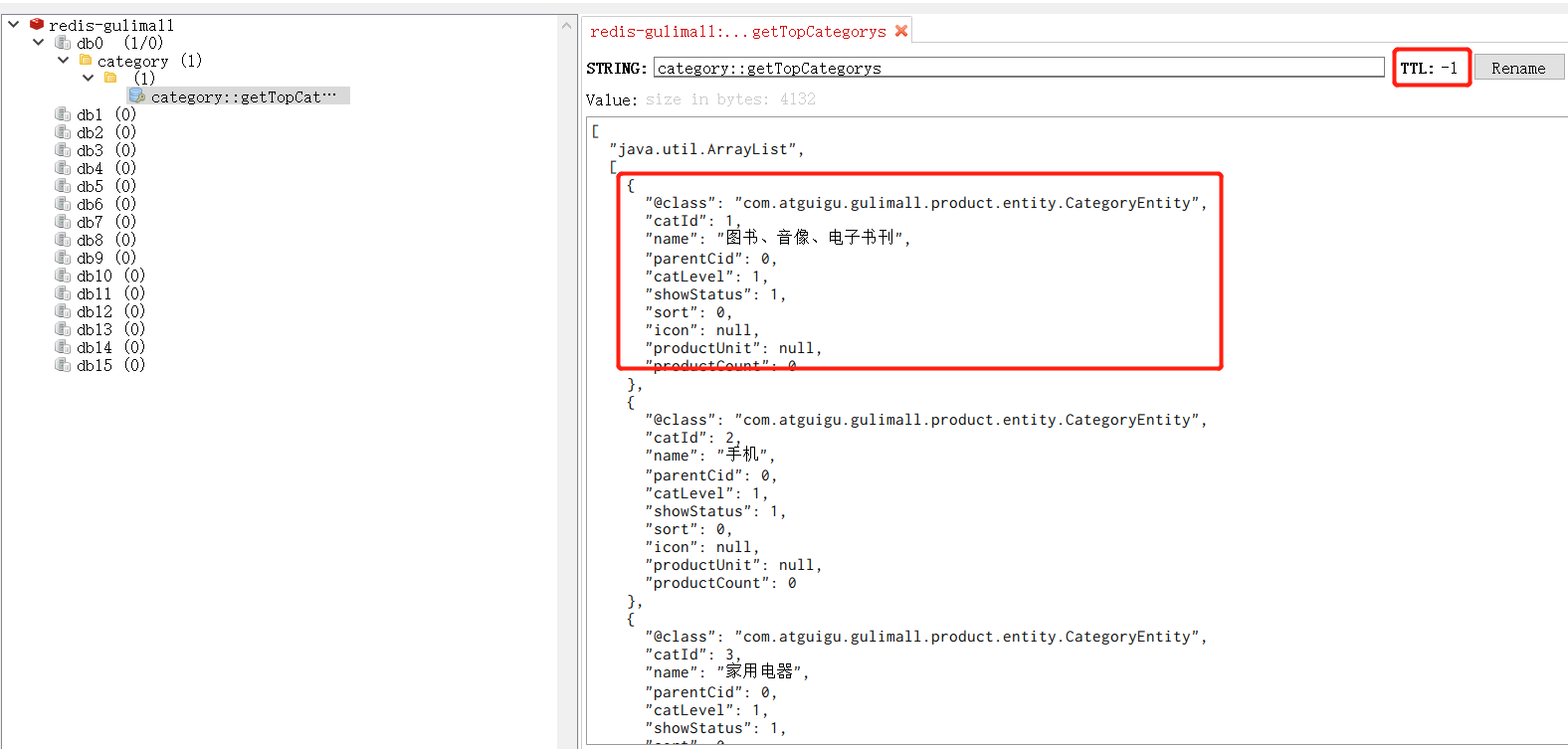Click the name line containing 家用电器
Viewport: 1568px width, 749px height.
[726, 672]
